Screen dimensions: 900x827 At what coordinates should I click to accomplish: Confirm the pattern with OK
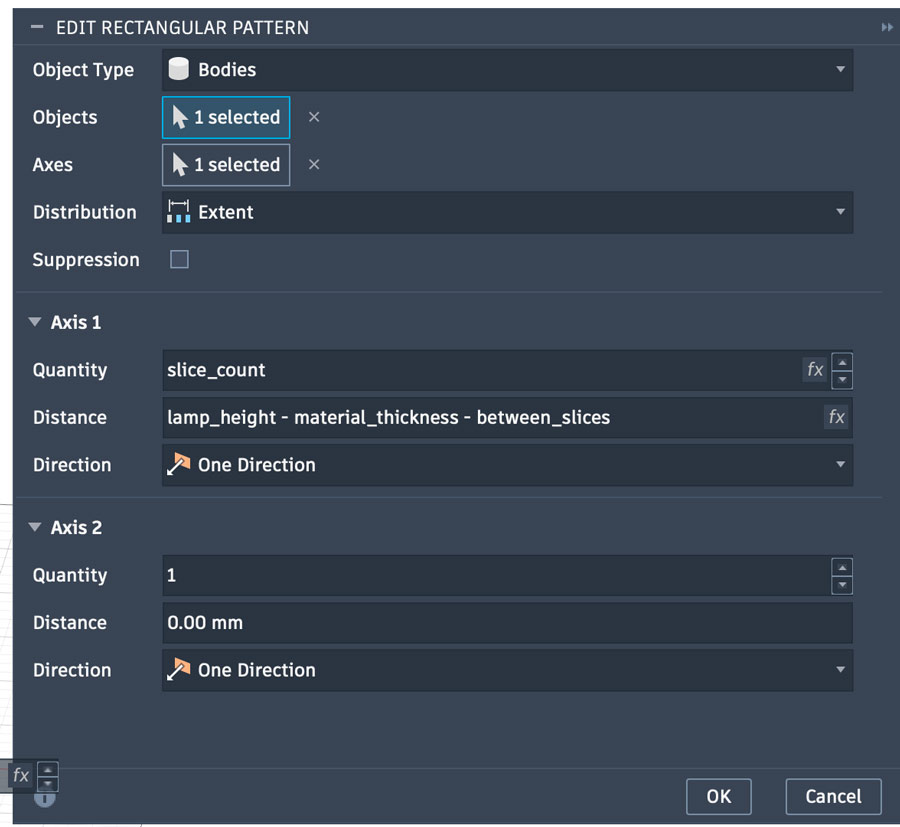point(719,797)
